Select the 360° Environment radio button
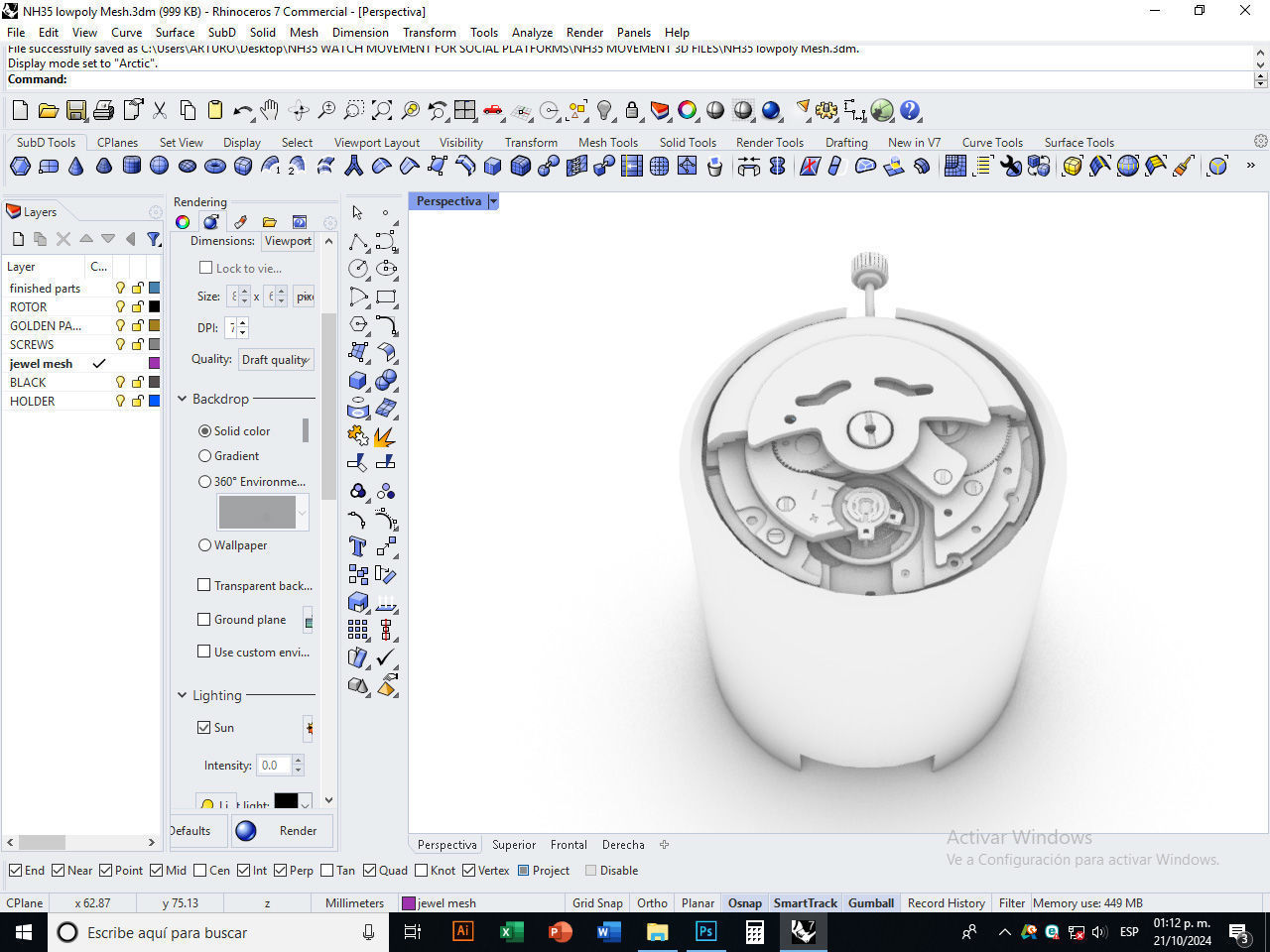This screenshot has width=1270, height=952. click(x=204, y=482)
